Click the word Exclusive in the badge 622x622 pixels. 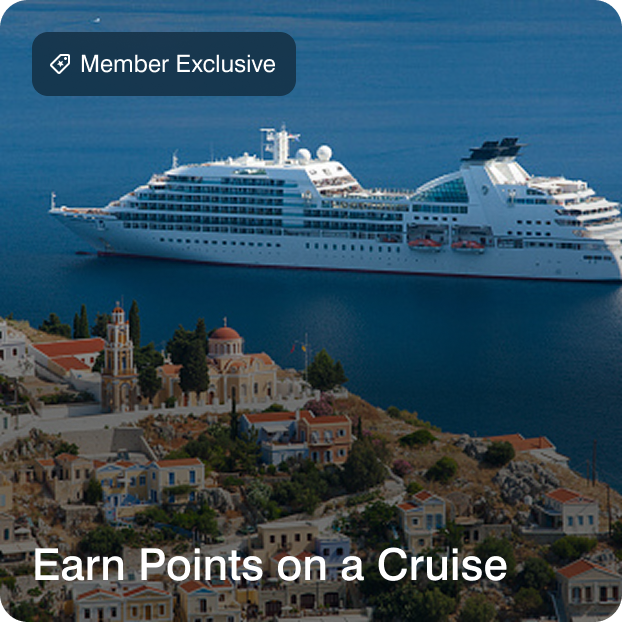click(x=226, y=64)
